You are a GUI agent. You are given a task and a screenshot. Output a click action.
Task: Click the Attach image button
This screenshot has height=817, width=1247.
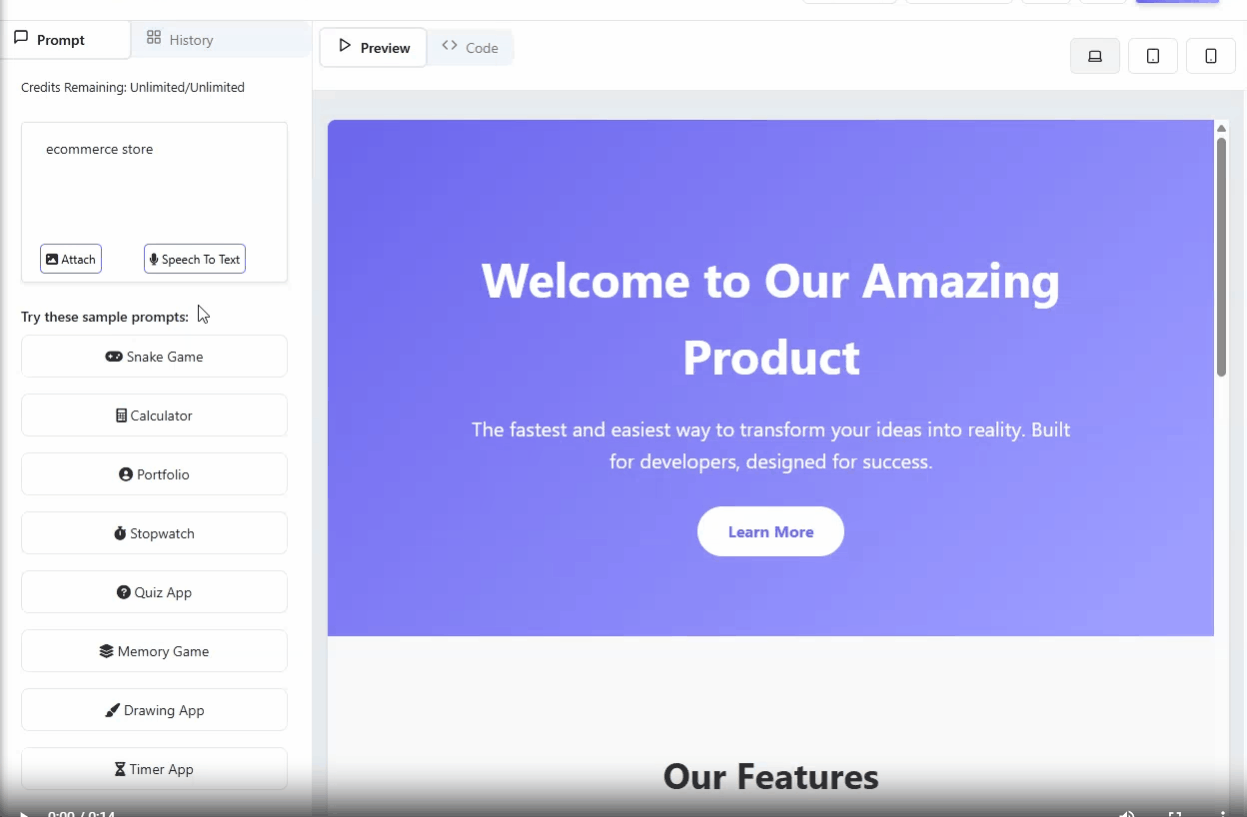pyautogui.click(x=71, y=259)
